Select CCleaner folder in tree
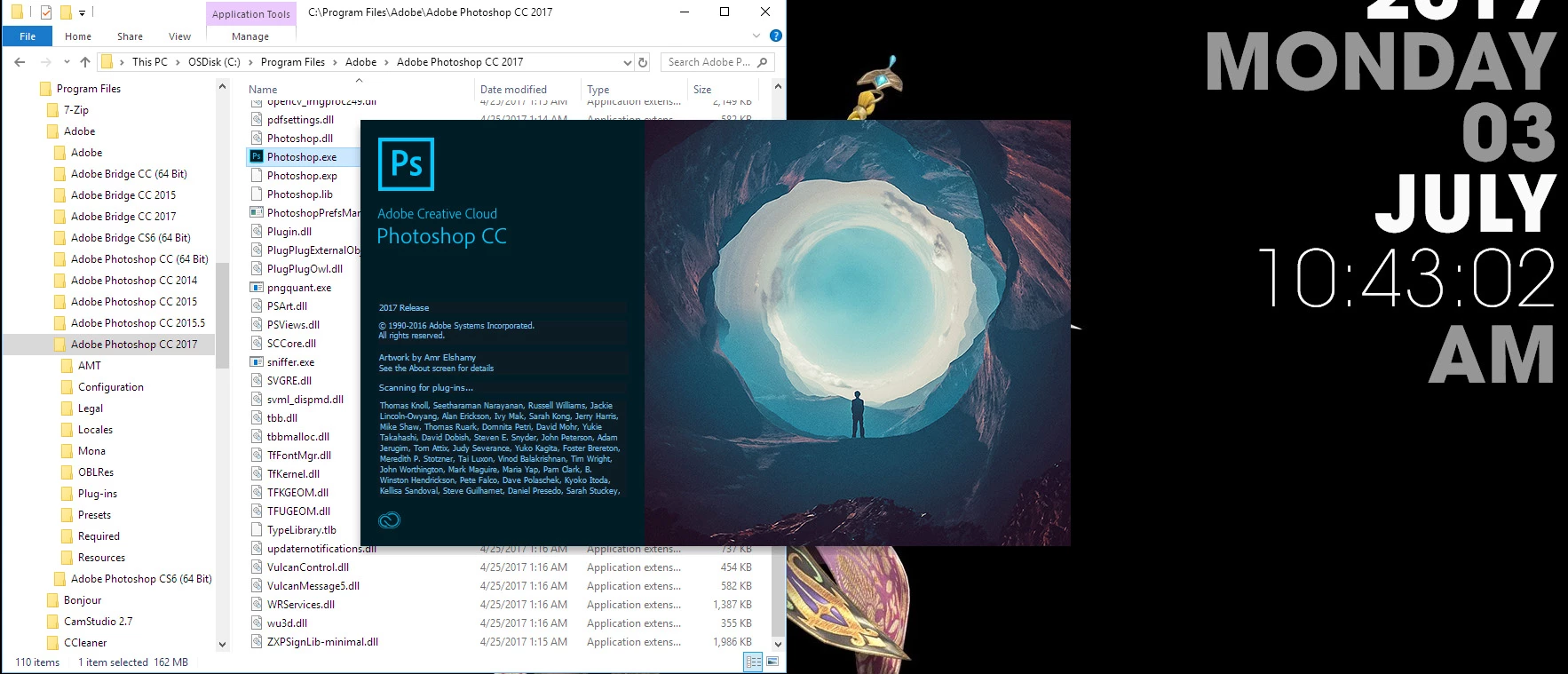Image resolution: width=1568 pixels, height=674 pixels. (x=85, y=643)
